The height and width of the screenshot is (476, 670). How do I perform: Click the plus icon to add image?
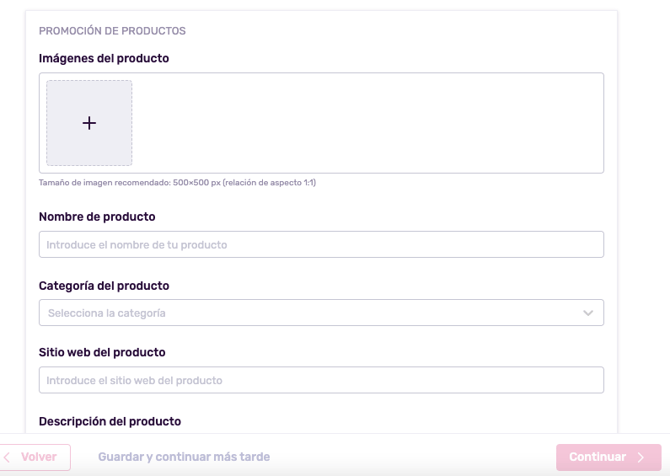pyautogui.click(x=89, y=123)
